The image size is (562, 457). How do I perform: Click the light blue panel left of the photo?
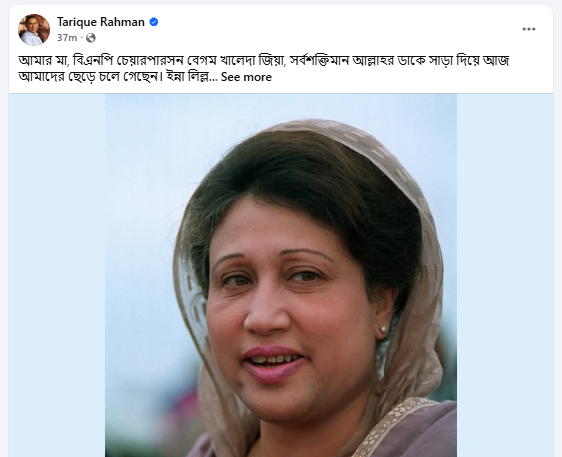point(57,275)
